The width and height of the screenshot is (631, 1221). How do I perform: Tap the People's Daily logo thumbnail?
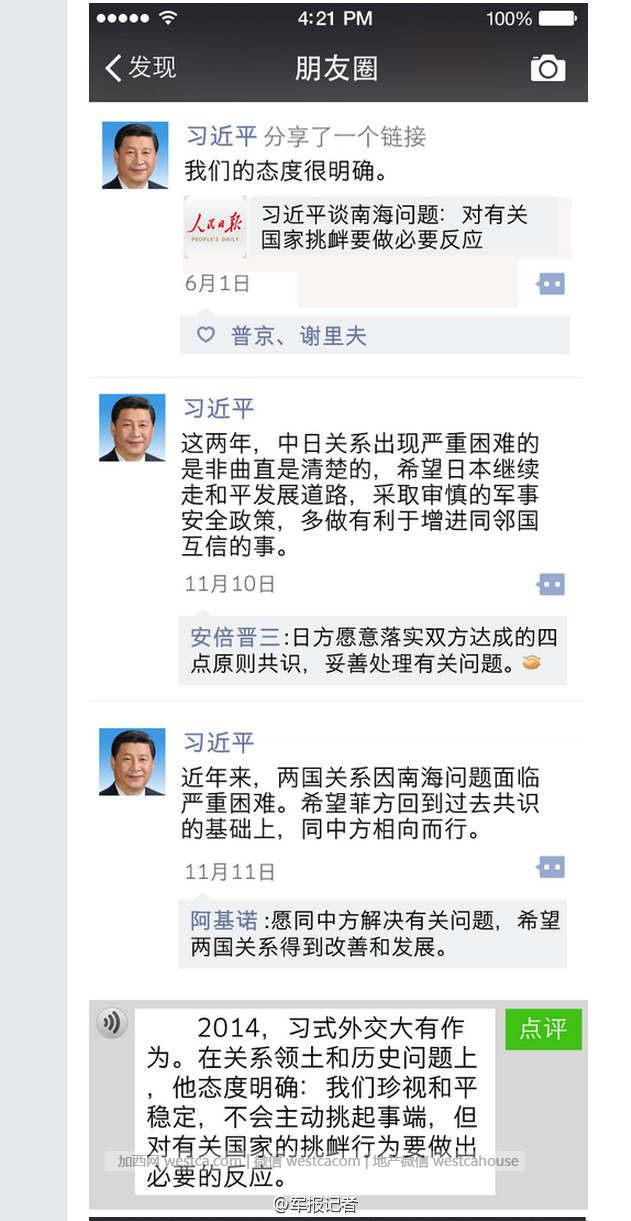(215, 227)
